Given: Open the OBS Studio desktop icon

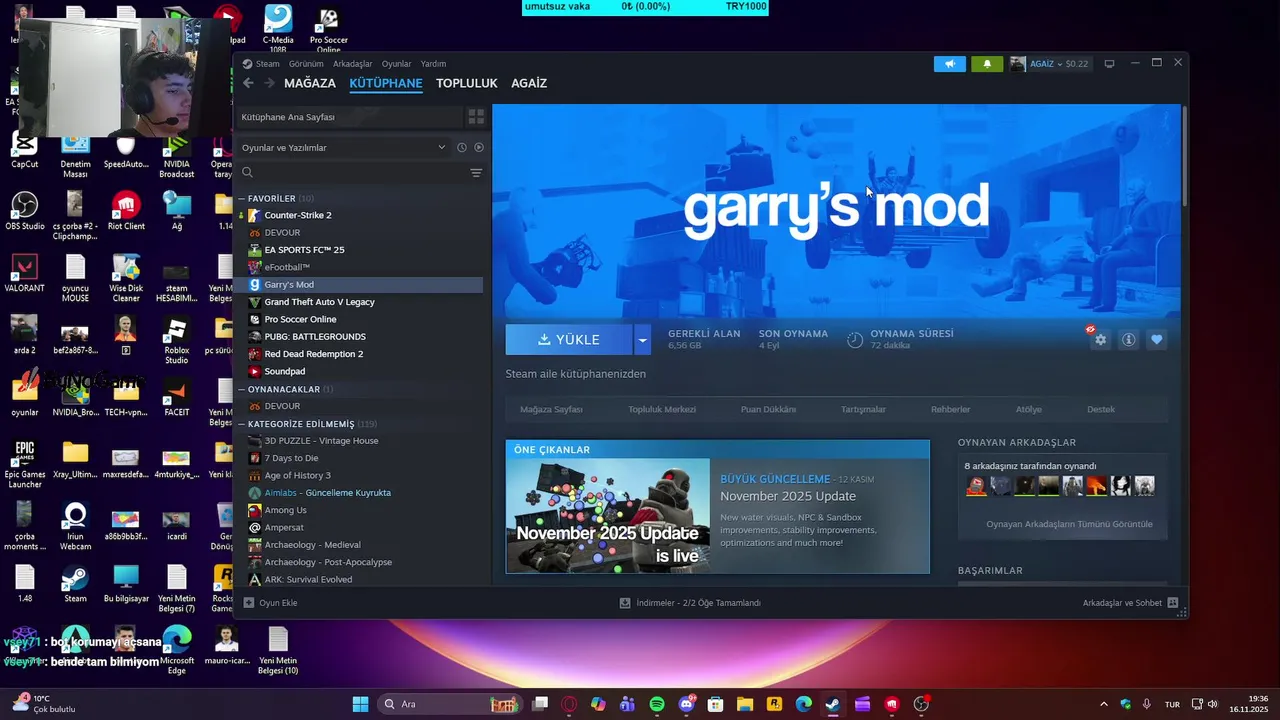Looking at the screenshot, I should coord(25,211).
